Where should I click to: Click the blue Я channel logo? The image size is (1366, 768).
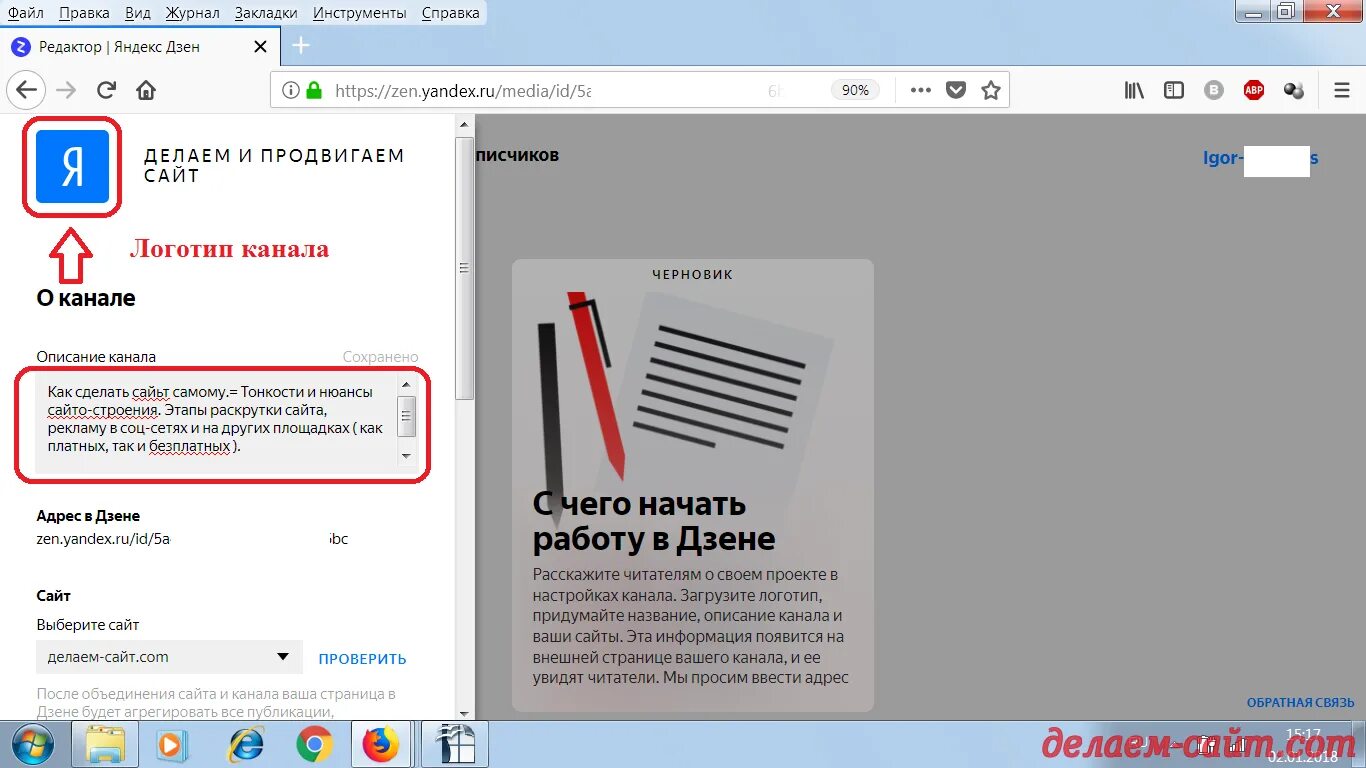click(x=72, y=166)
